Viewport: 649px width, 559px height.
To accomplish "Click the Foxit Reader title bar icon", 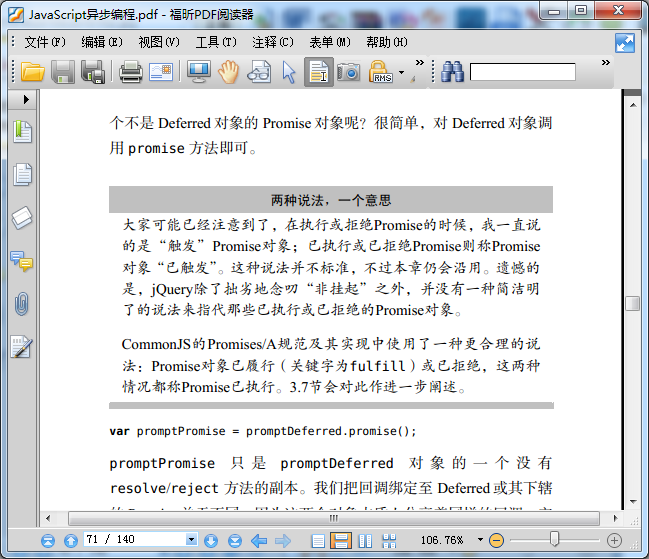I will 16,15.
